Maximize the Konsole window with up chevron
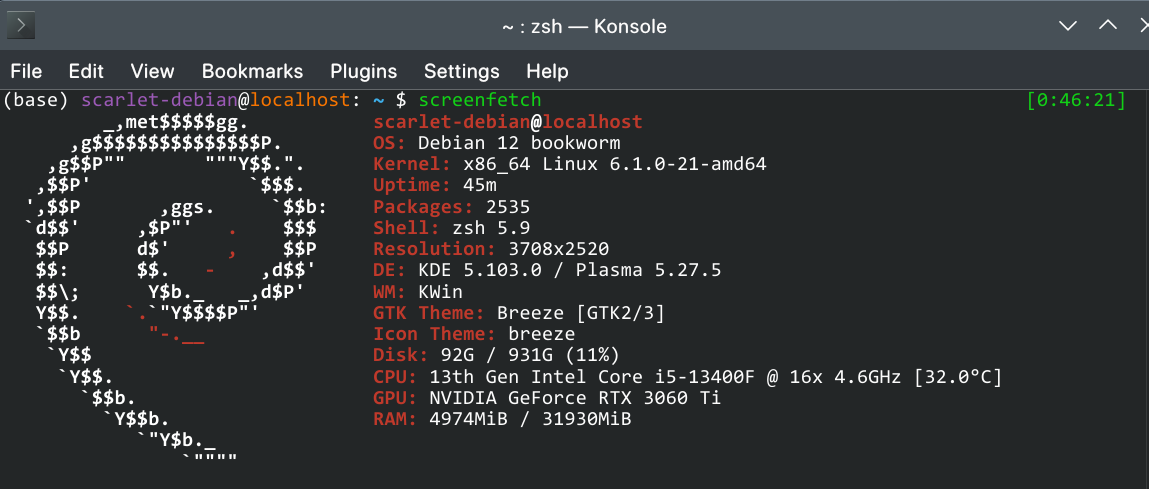 point(1107,26)
